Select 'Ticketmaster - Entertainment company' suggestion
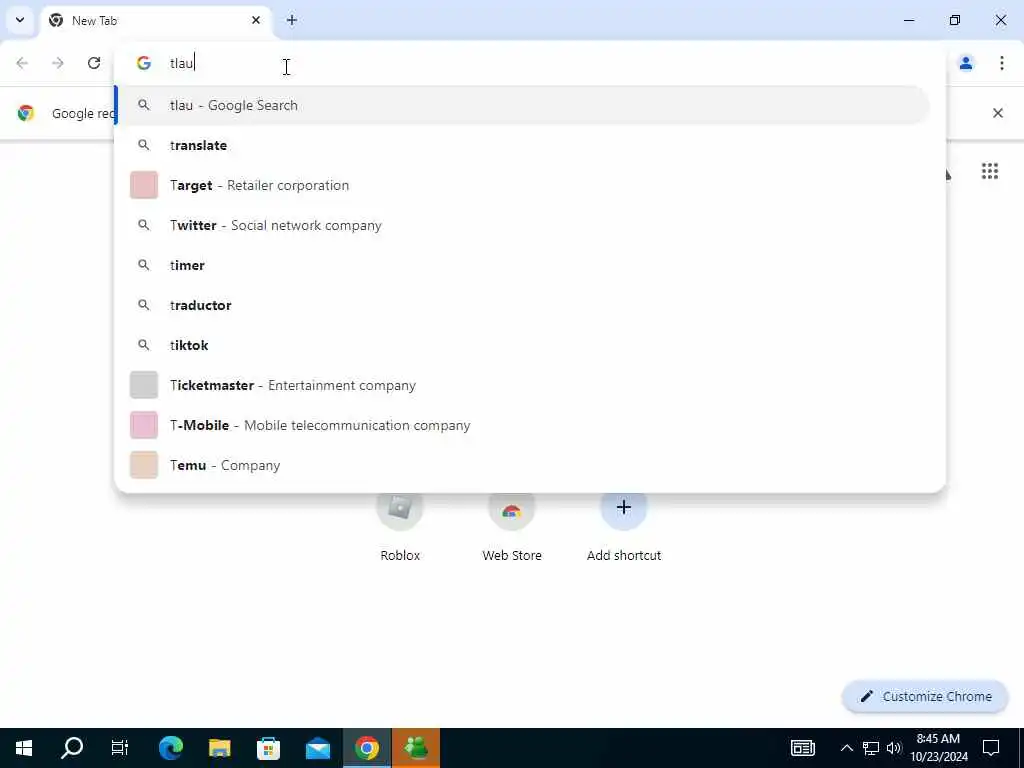This screenshot has width=1024, height=768. [x=522, y=385]
